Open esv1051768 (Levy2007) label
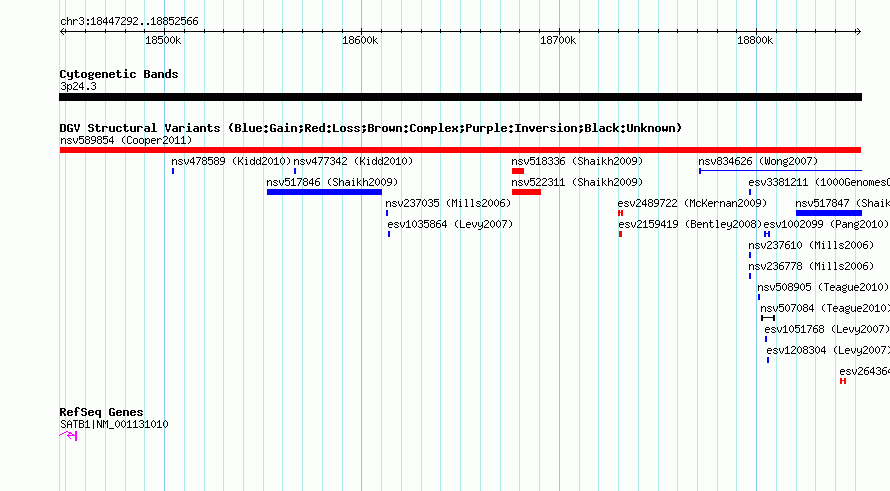890x491 pixels. [x=827, y=329]
